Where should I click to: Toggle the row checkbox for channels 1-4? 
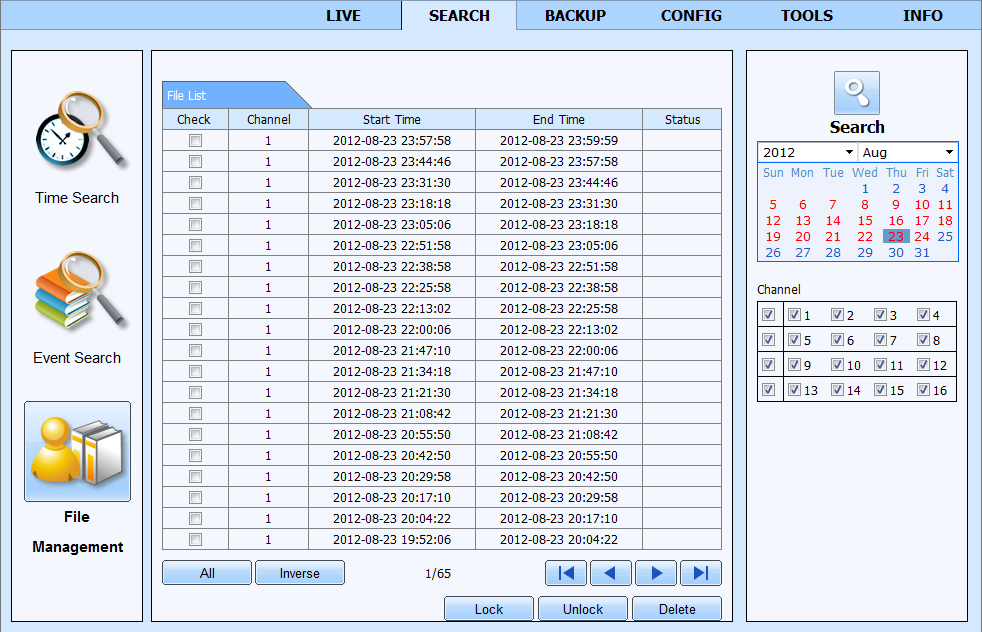coord(768,314)
